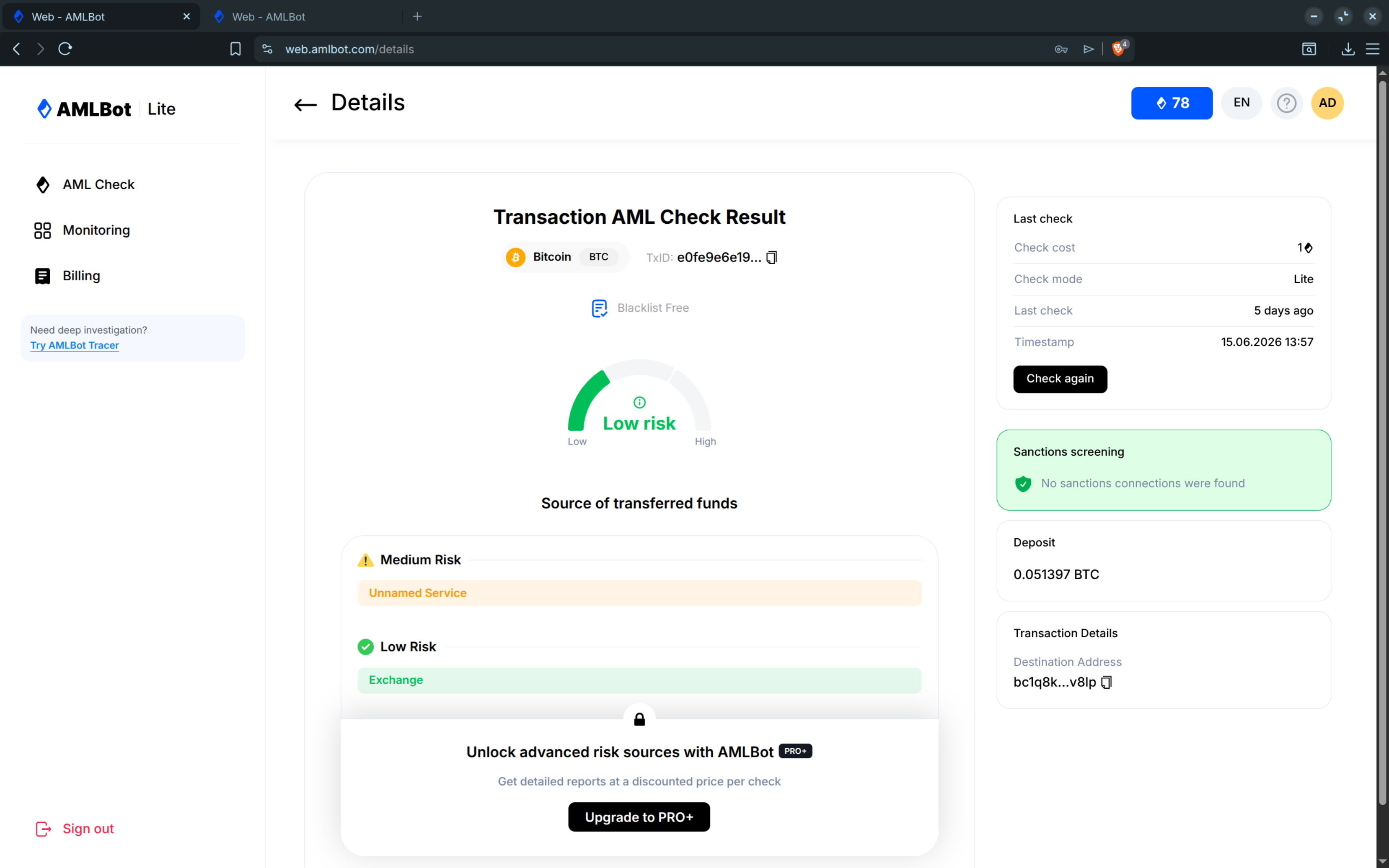Click the deposit amount 0.051397 BTC
Image resolution: width=1389 pixels, height=868 pixels.
pos(1056,575)
